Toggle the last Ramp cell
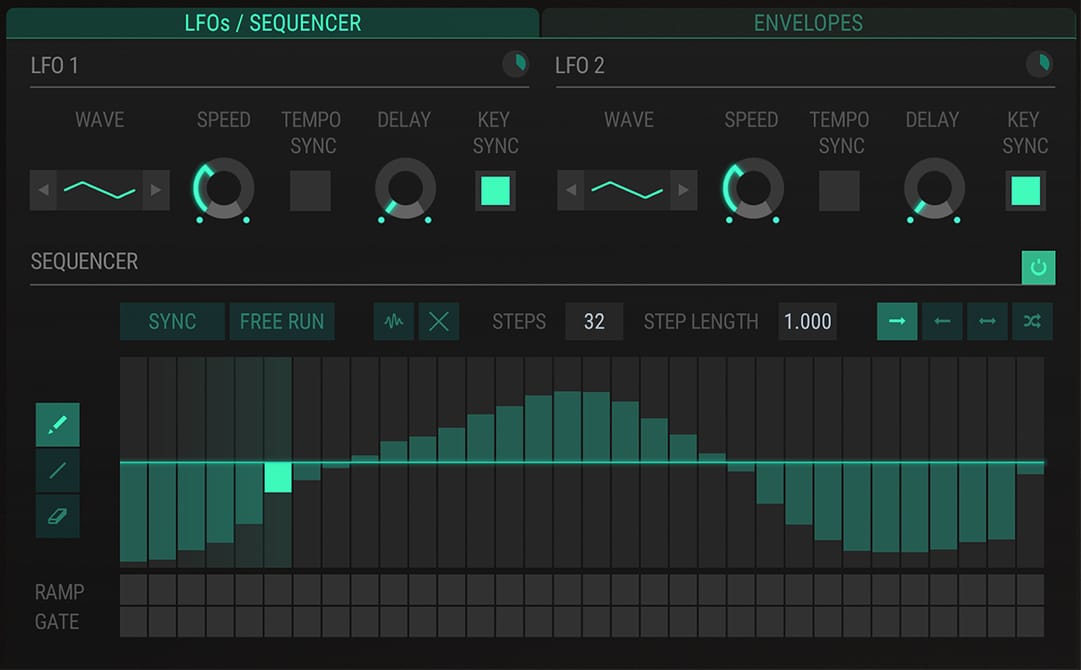Viewport: 1081px width, 670px height. tap(1030, 590)
